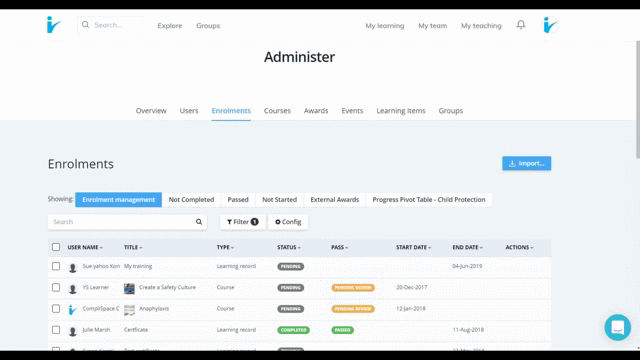The height and width of the screenshot is (360, 640).
Task: Open the Certficate title link
Action: tap(136, 330)
